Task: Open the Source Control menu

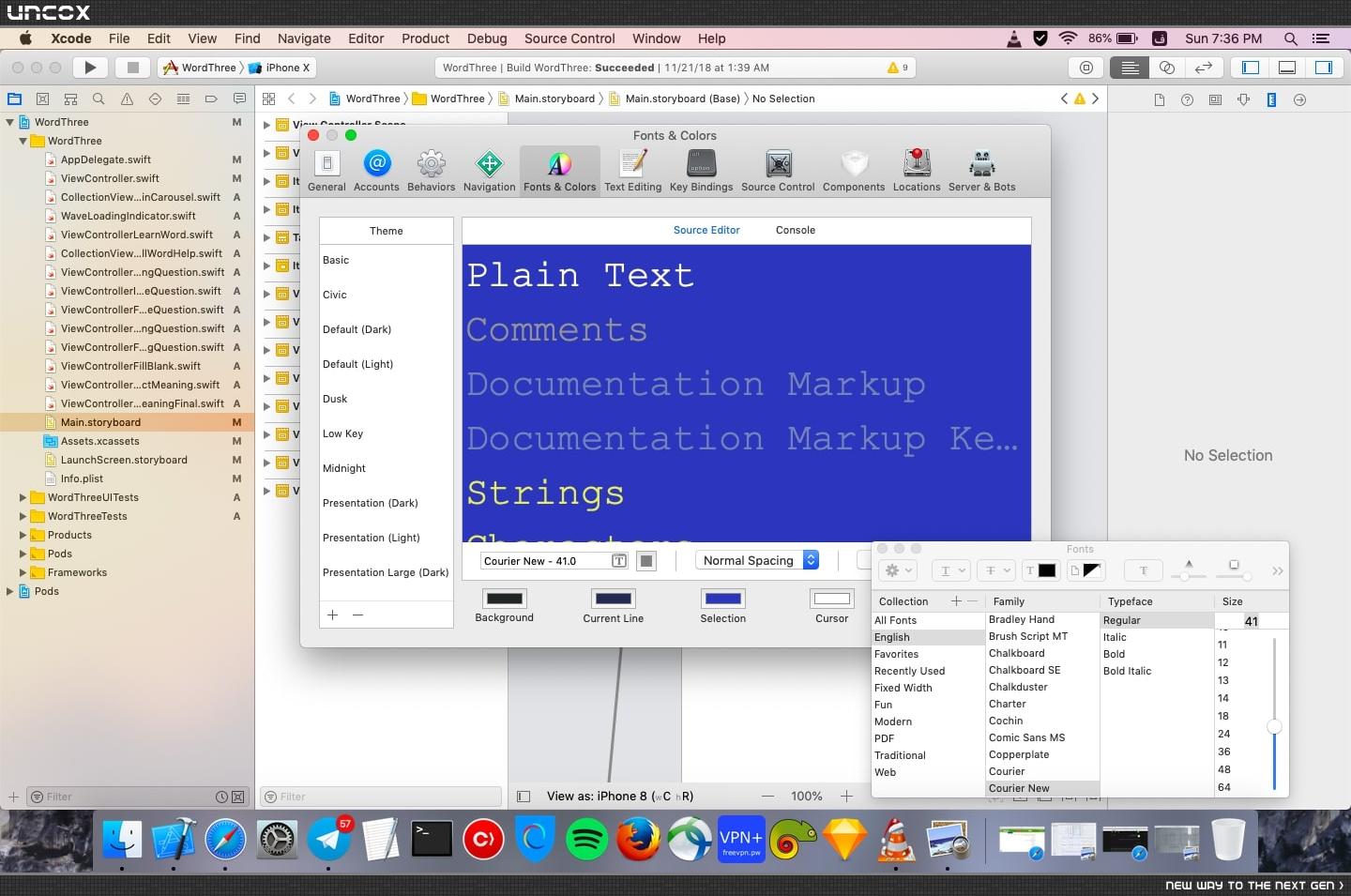Action: coord(569,38)
